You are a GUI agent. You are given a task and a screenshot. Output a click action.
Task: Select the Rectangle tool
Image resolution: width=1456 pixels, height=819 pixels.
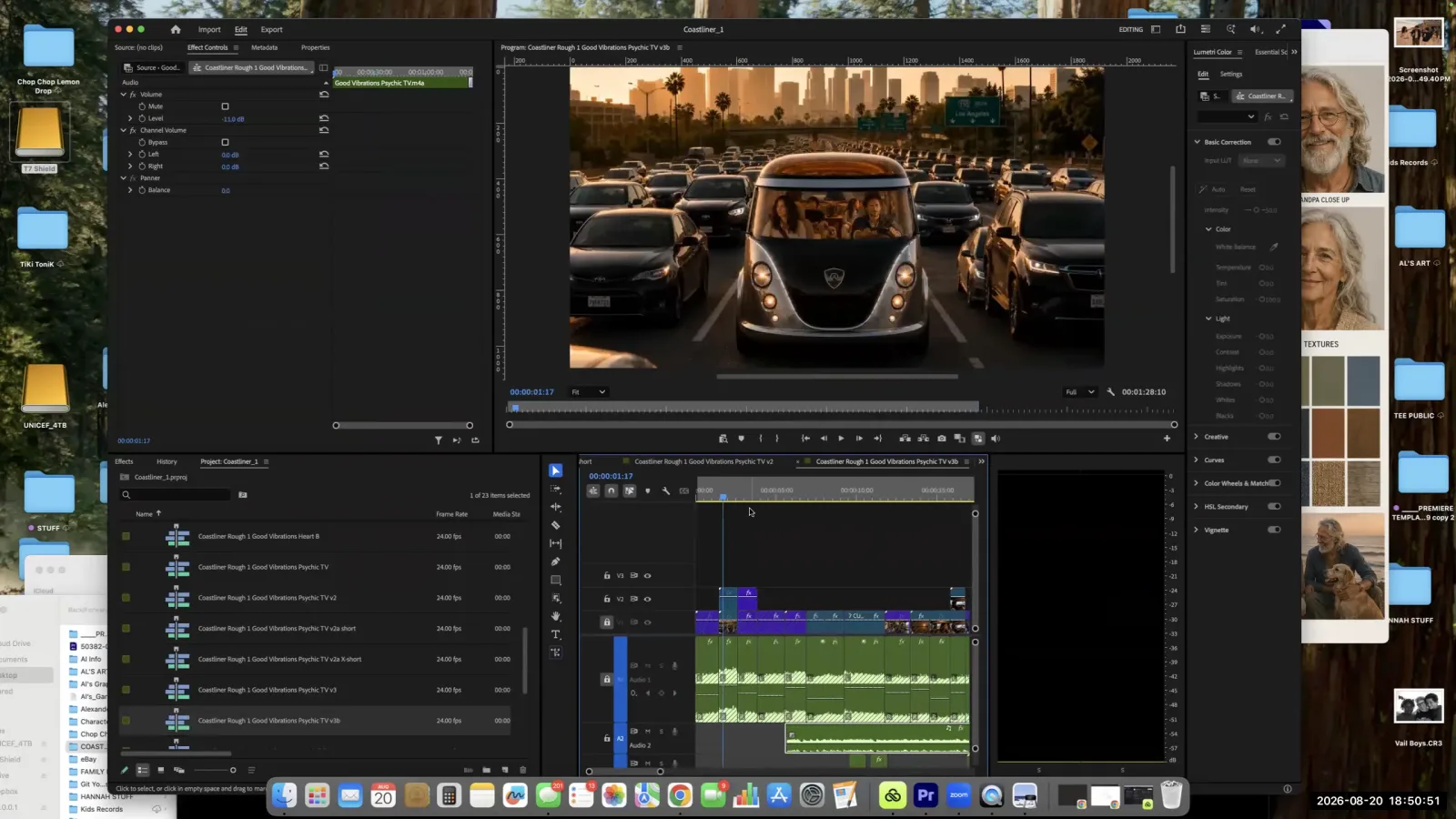click(556, 580)
